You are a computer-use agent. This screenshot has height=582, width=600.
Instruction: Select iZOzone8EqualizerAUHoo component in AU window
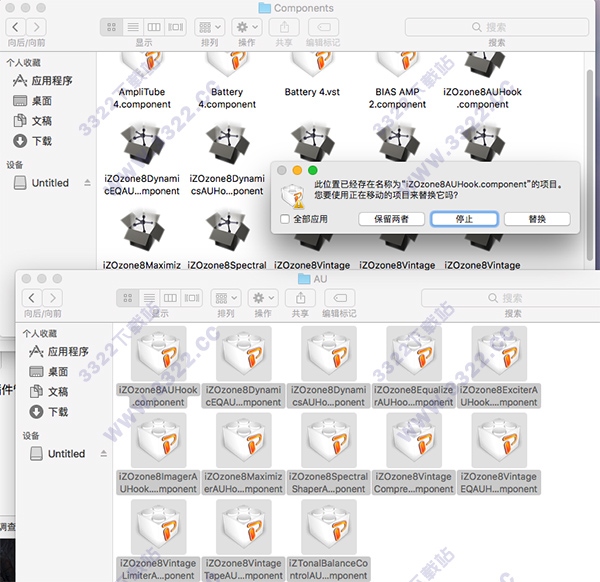point(414,367)
